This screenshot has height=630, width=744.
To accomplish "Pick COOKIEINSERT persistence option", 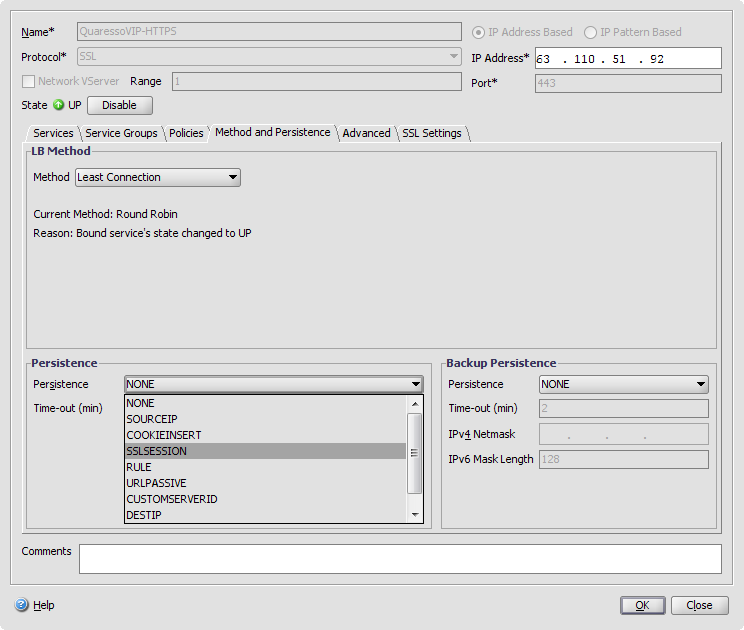I will tap(164, 435).
